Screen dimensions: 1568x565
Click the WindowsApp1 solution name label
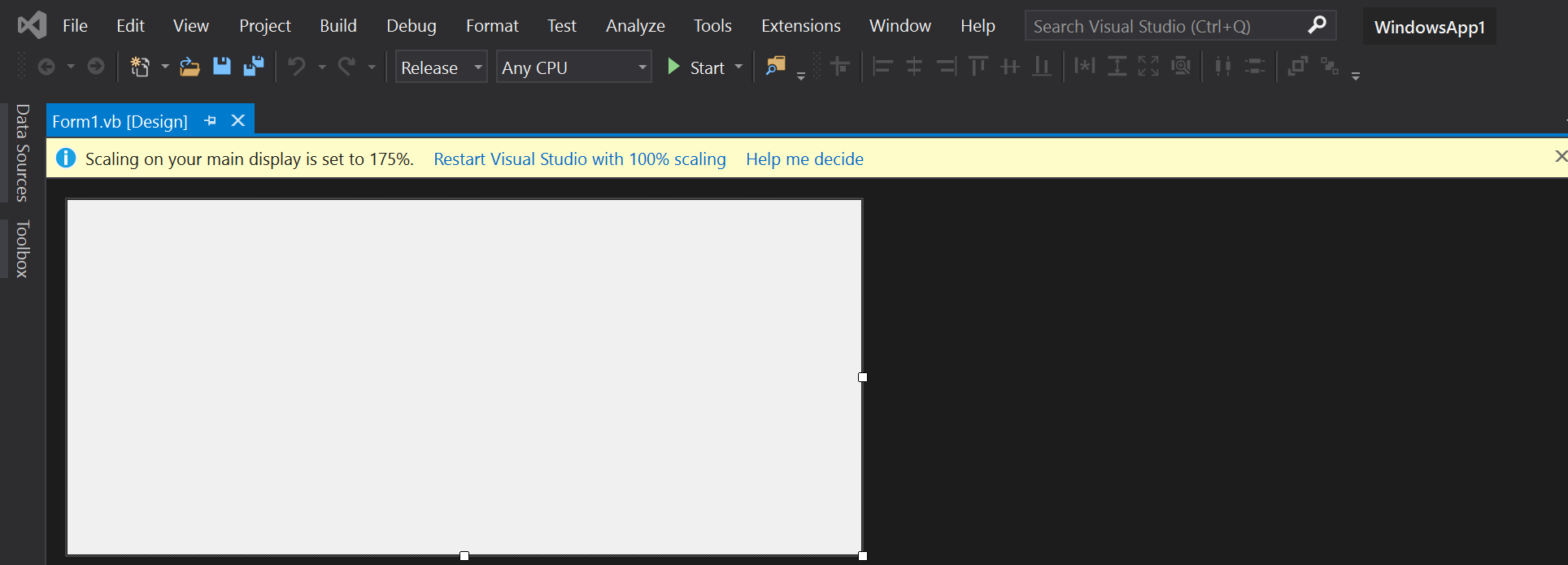pos(1430,27)
